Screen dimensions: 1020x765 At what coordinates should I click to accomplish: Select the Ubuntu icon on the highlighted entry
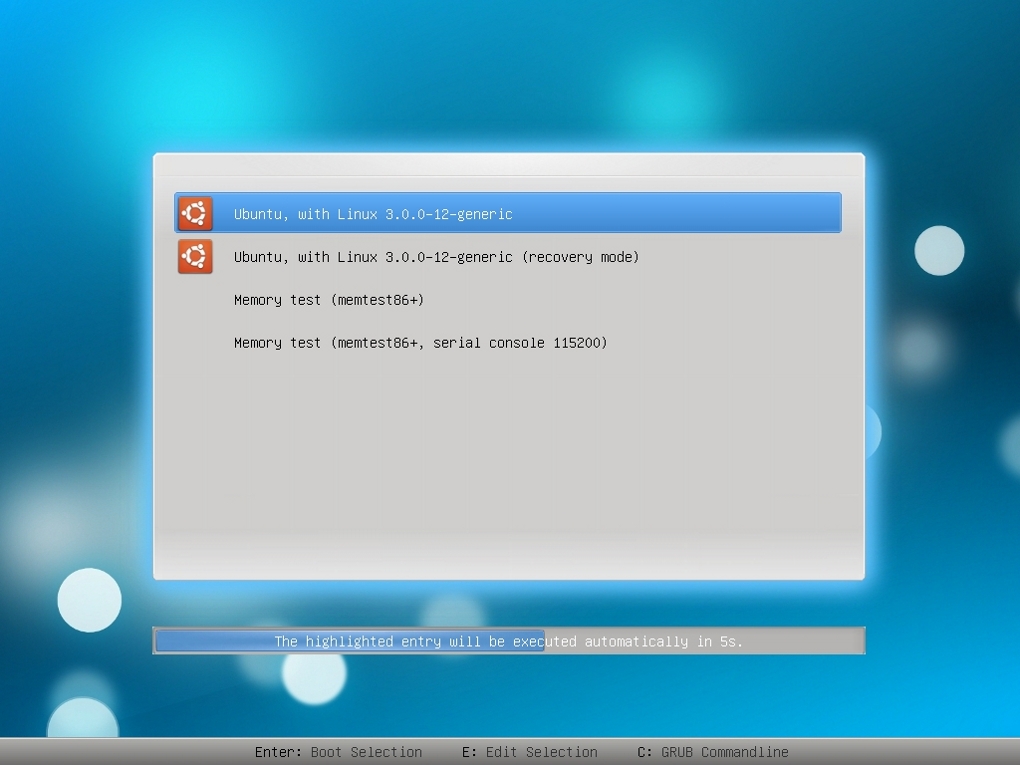(x=195, y=213)
